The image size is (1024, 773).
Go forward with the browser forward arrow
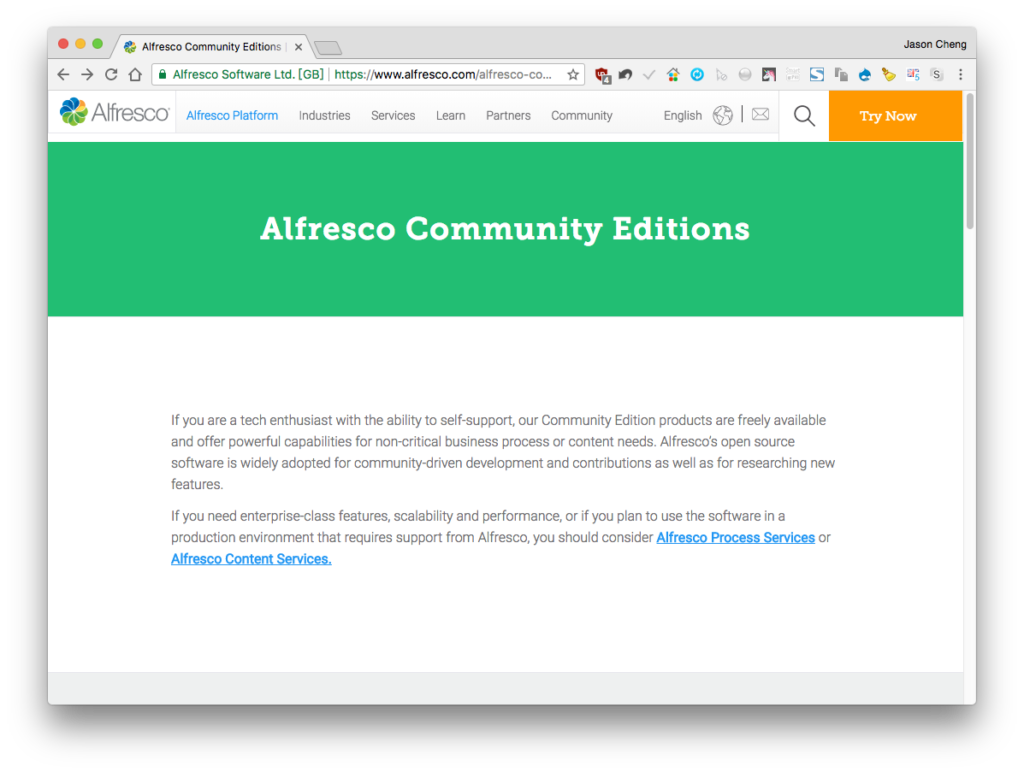[x=87, y=74]
